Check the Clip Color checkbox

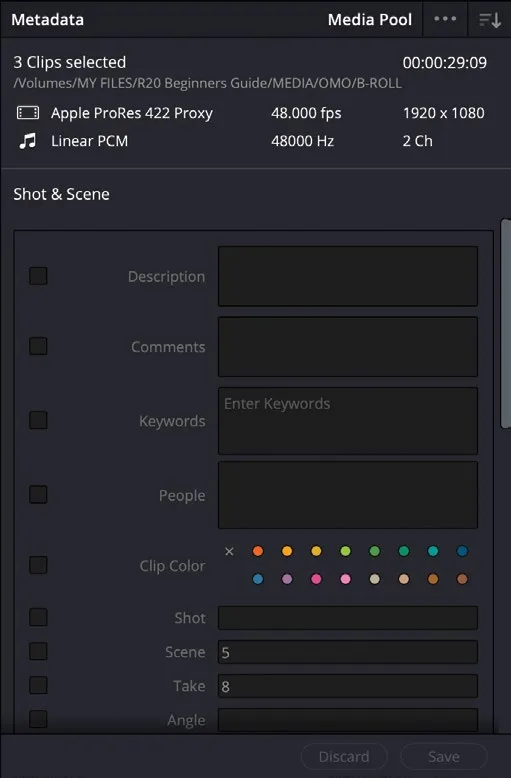tap(38, 565)
